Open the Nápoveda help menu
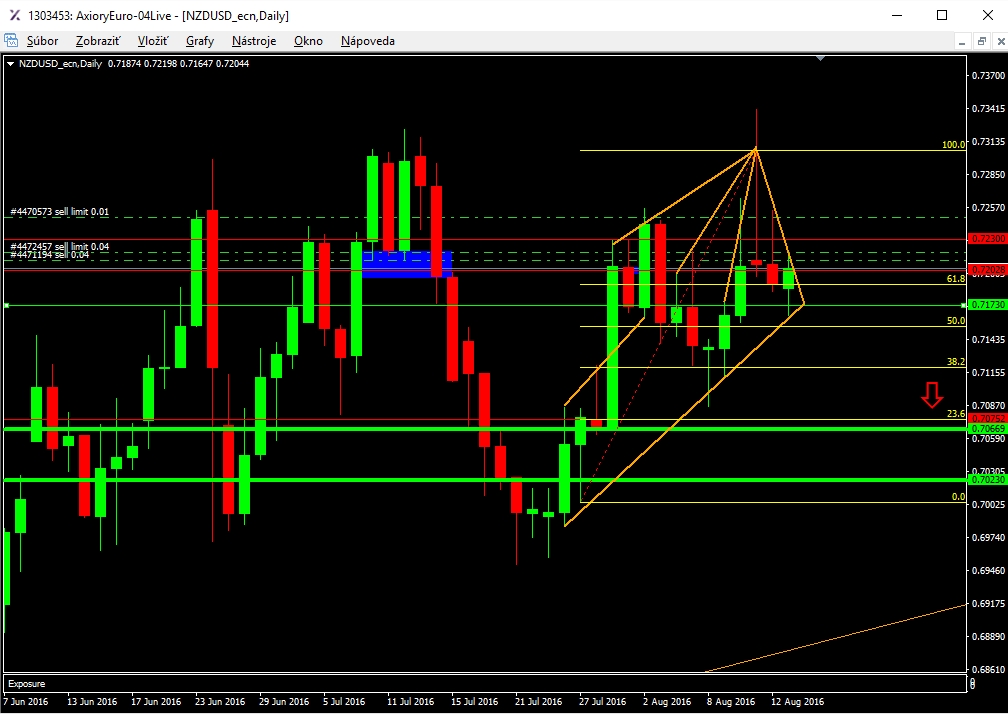The width and height of the screenshot is (1008, 715). pyautogui.click(x=368, y=41)
